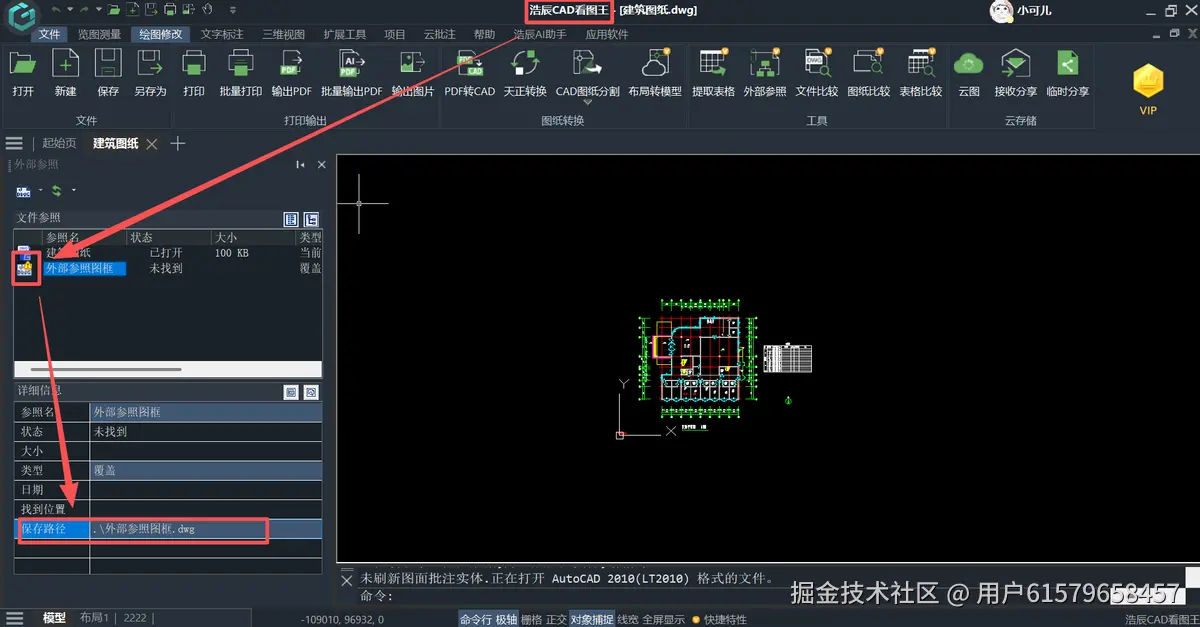Screen dimensions: 1200x627
Task: Close the 外部参照 panel
Action: (x=321, y=164)
